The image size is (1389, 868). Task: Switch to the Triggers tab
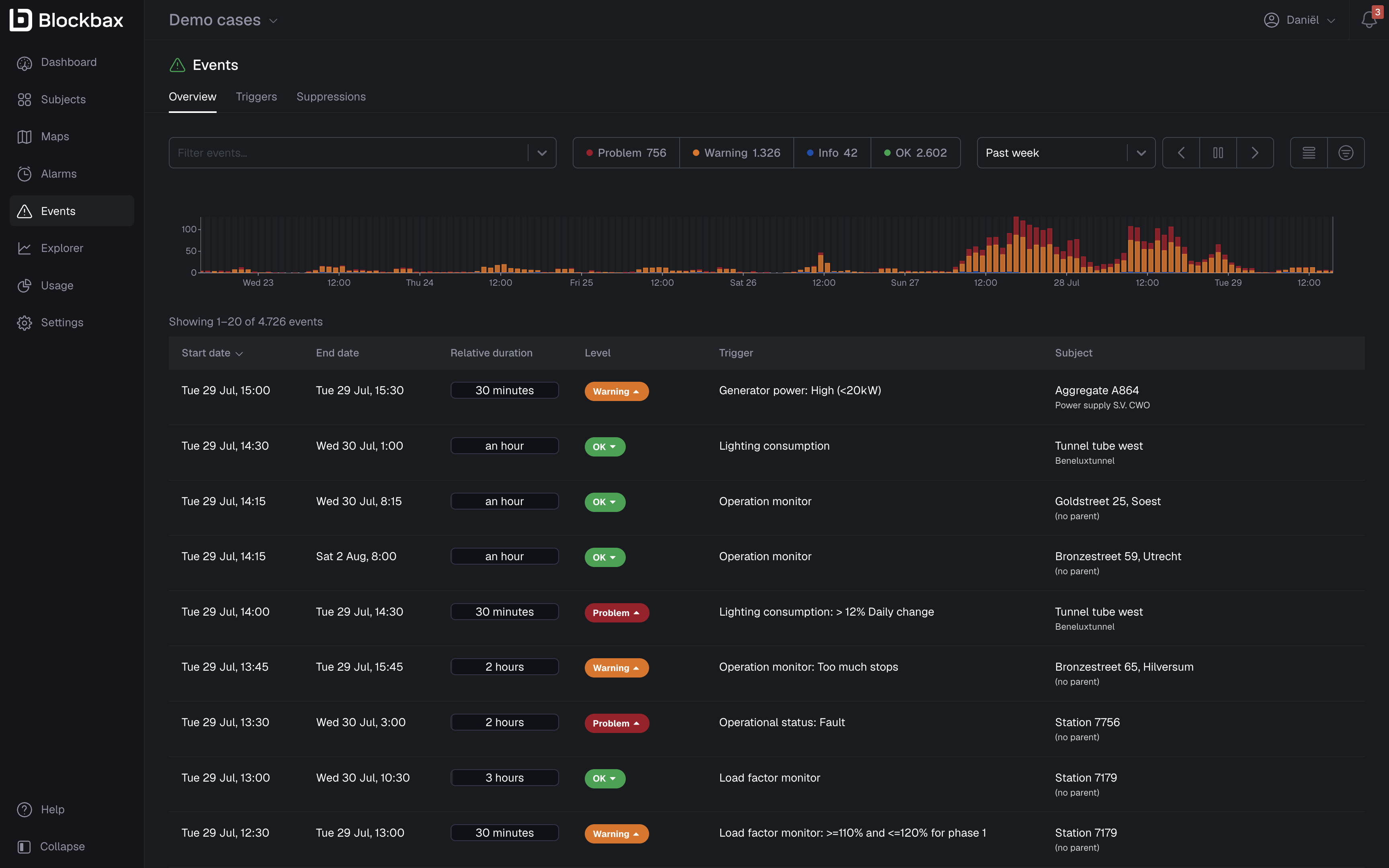pyautogui.click(x=256, y=96)
